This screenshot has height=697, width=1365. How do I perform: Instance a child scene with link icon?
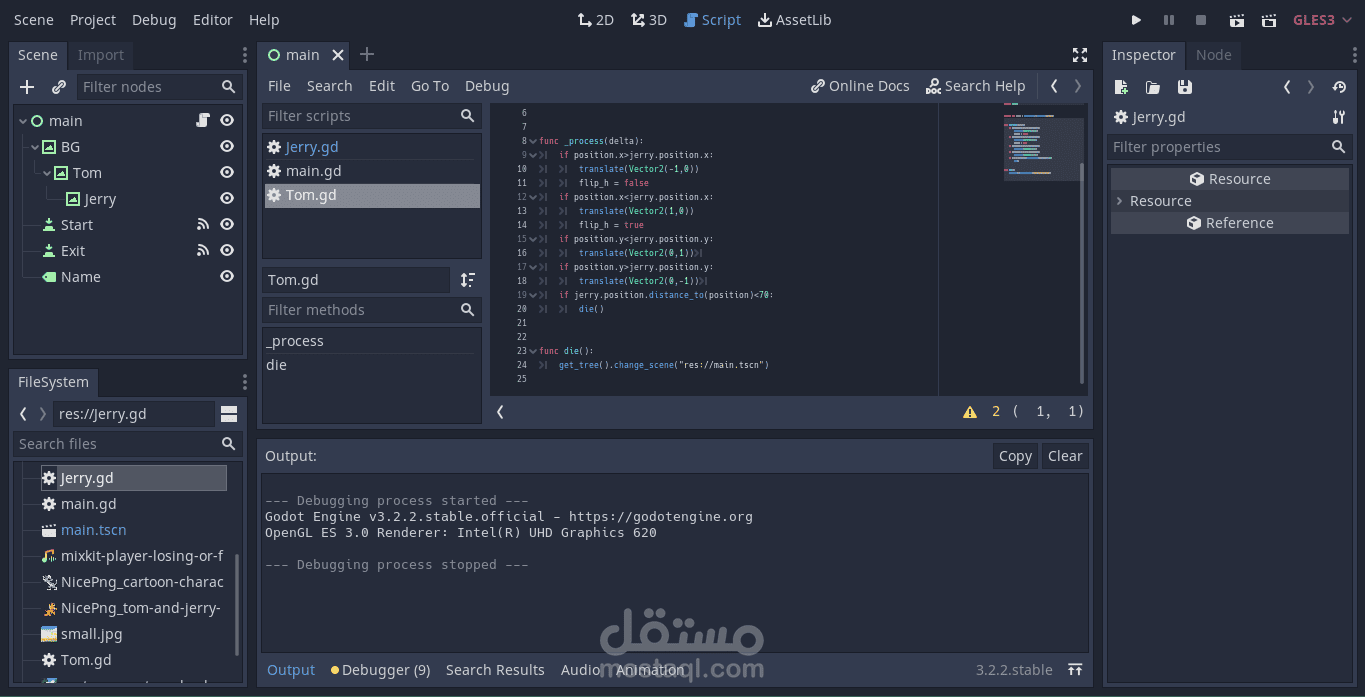click(59, 87)
